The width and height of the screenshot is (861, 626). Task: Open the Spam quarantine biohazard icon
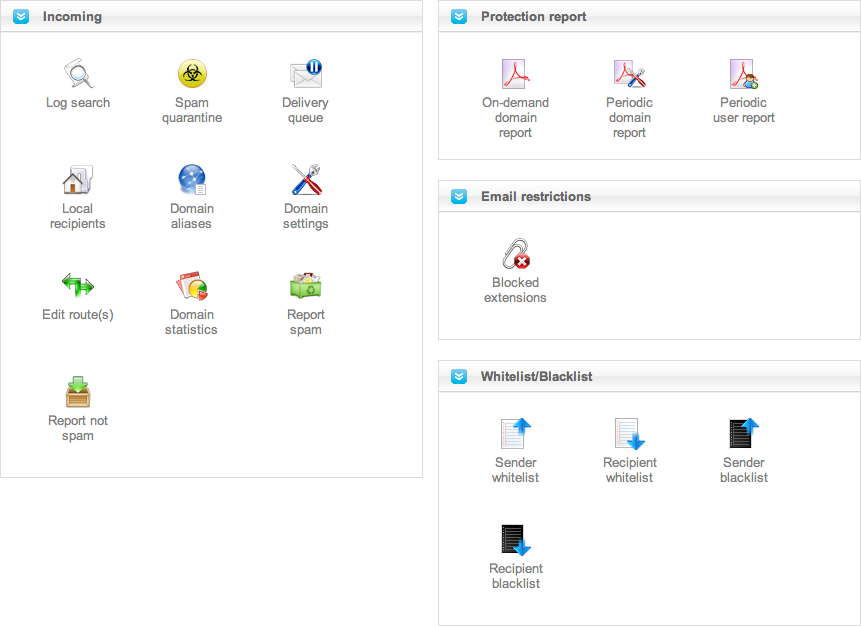pyautogui.click(x=192, y=74)
